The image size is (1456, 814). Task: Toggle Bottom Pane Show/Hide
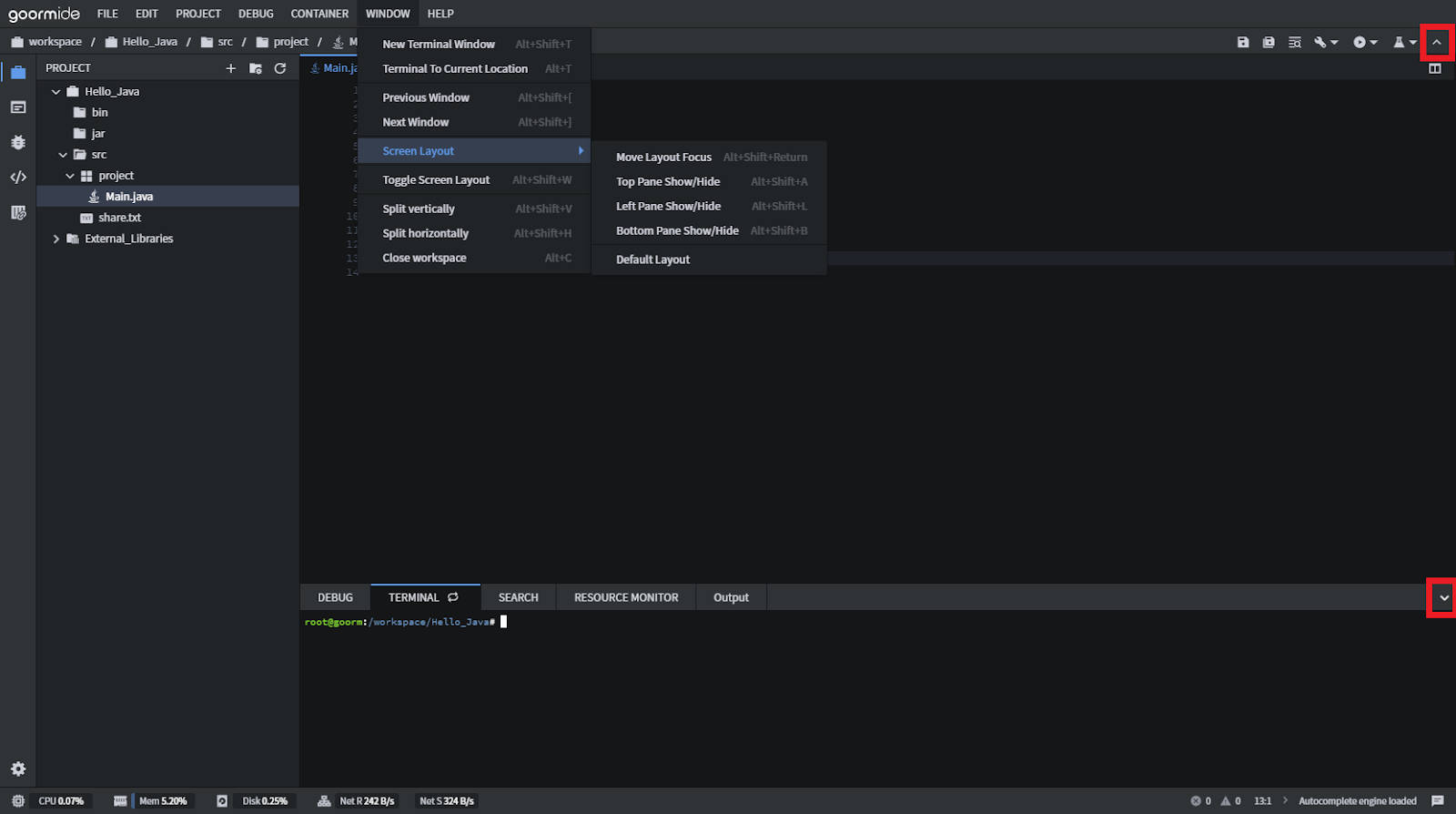[x=677, y=231]
